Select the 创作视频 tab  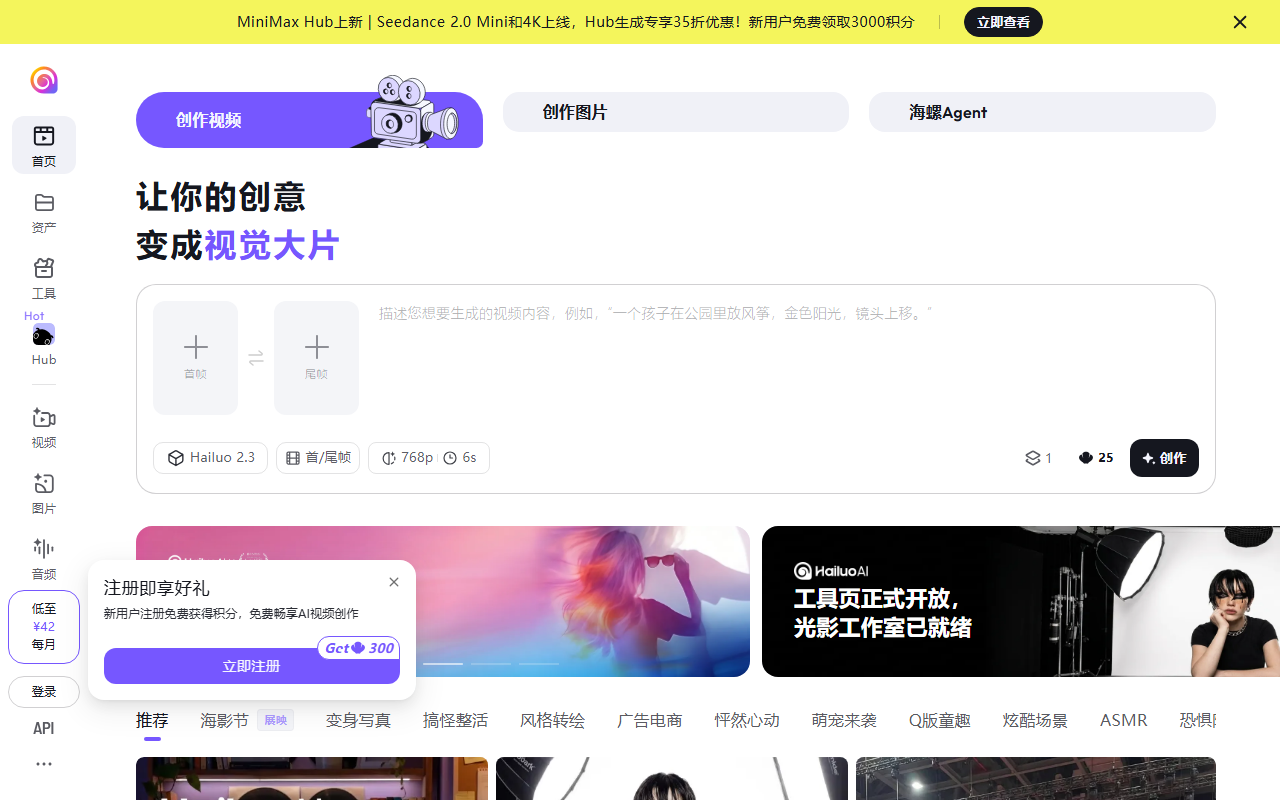(x=309, y=120)
